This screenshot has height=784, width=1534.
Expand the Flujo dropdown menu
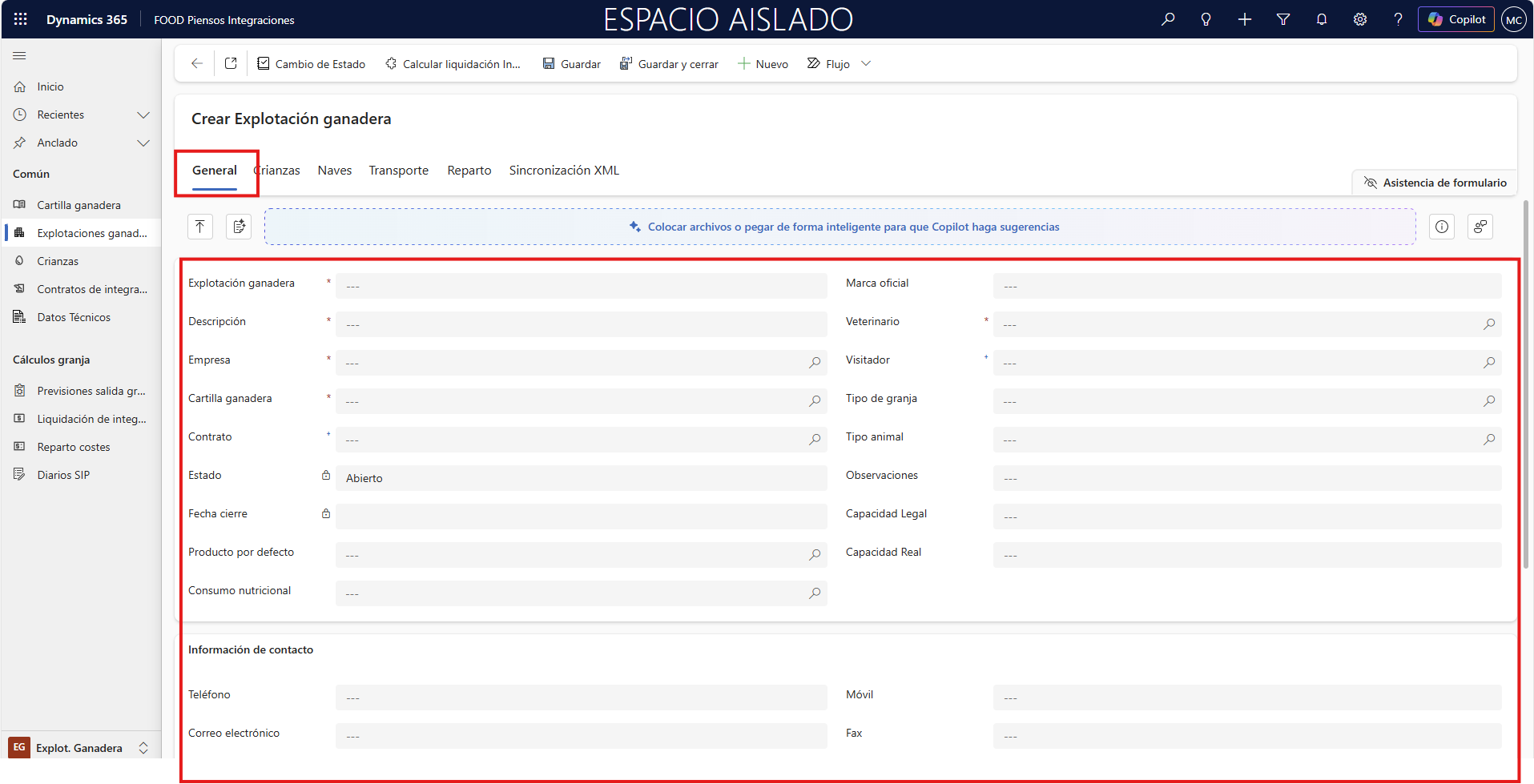[866, 63]
